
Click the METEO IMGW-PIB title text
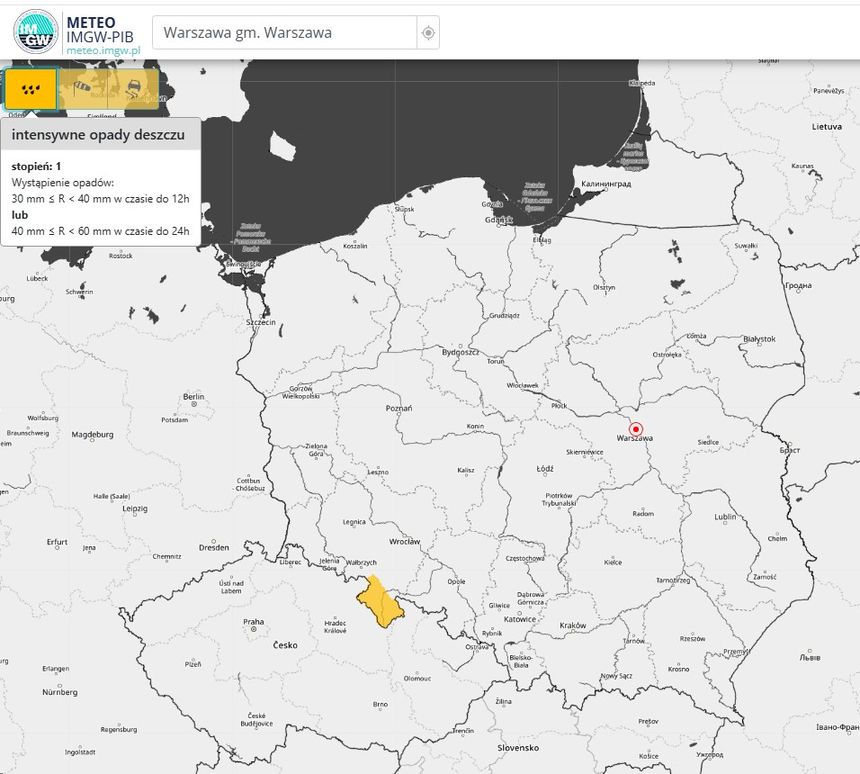[x=100, y=30]
